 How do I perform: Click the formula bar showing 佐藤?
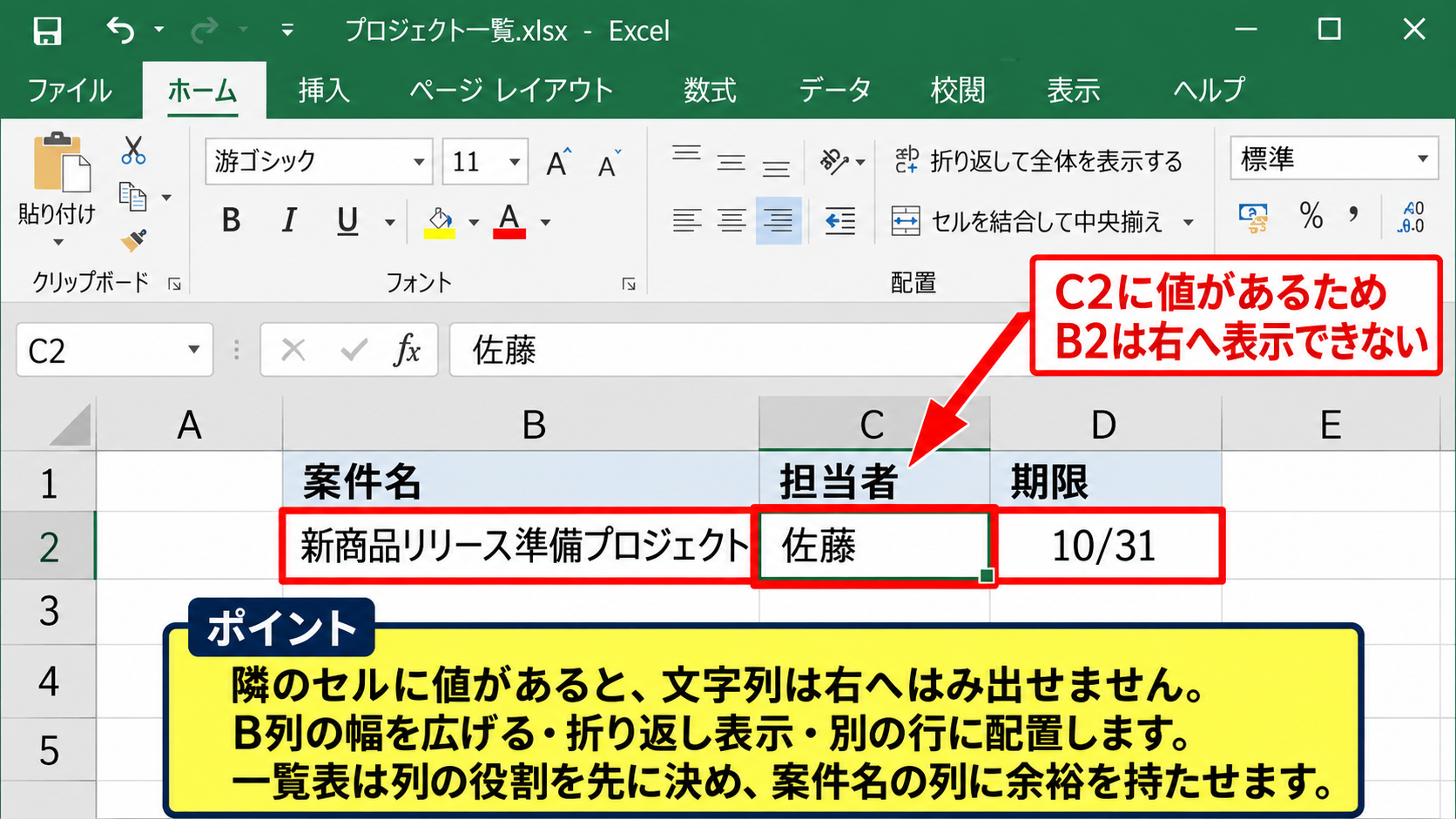[738, 351]
